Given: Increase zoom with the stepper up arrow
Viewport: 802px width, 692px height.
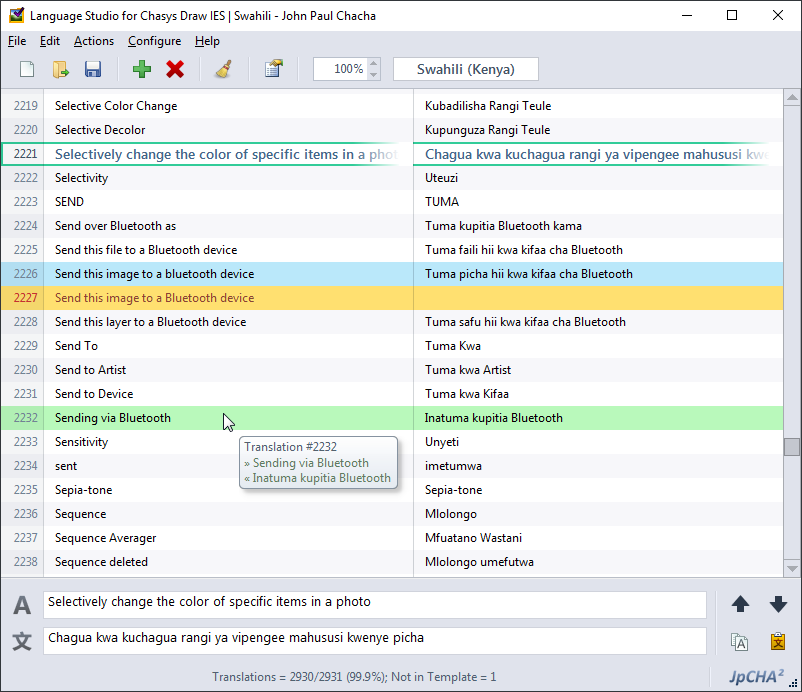Looking at the screenshot, I should (374, 64).
